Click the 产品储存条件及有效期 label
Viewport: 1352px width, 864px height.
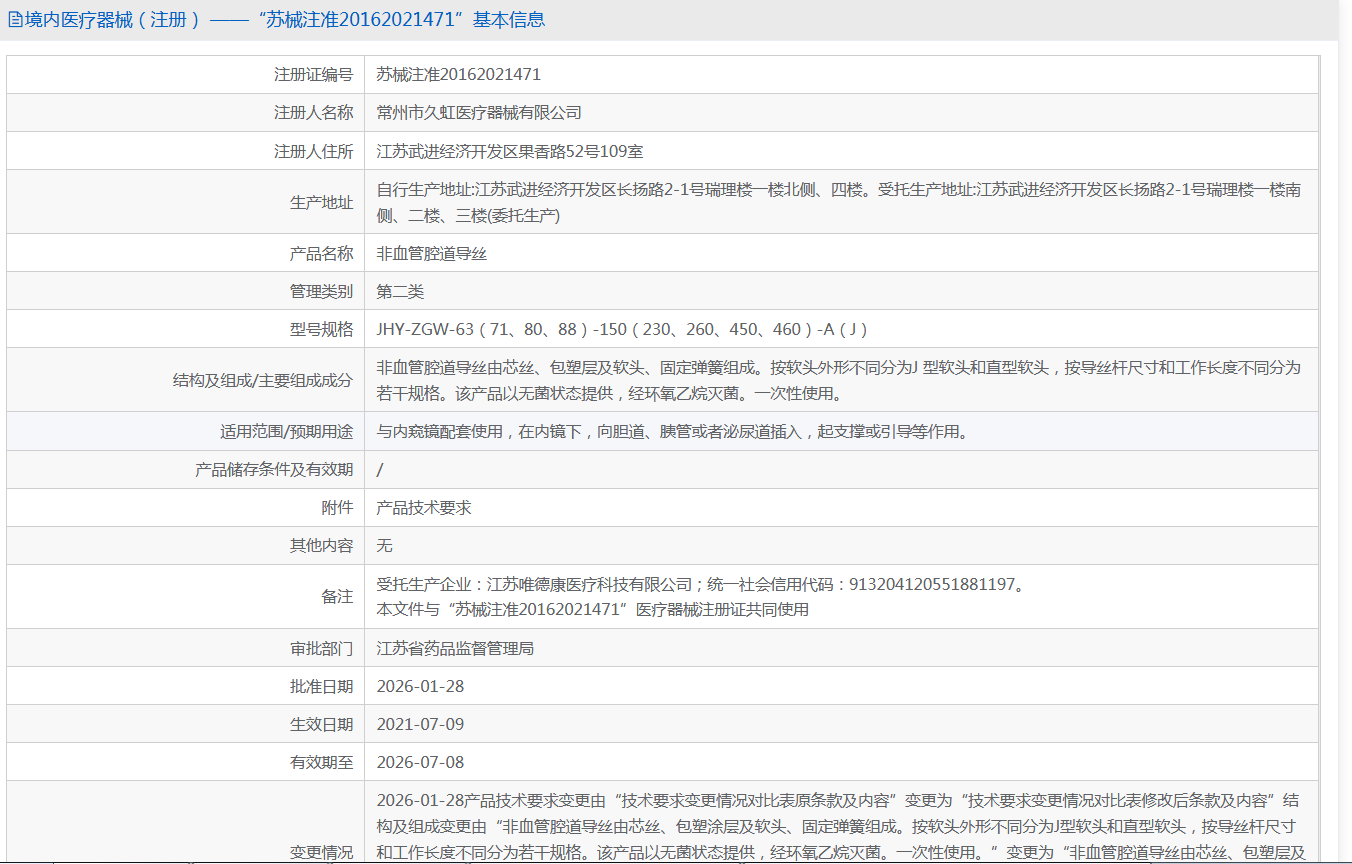pyautogui.click(x=274, y=470)
